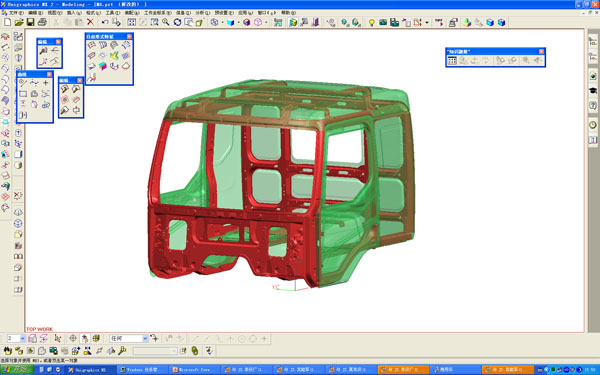This screenshot has height=375, width=600.
Task: Switch to Unigraphics NX taskbar button
Action: [x=90, y=370]
